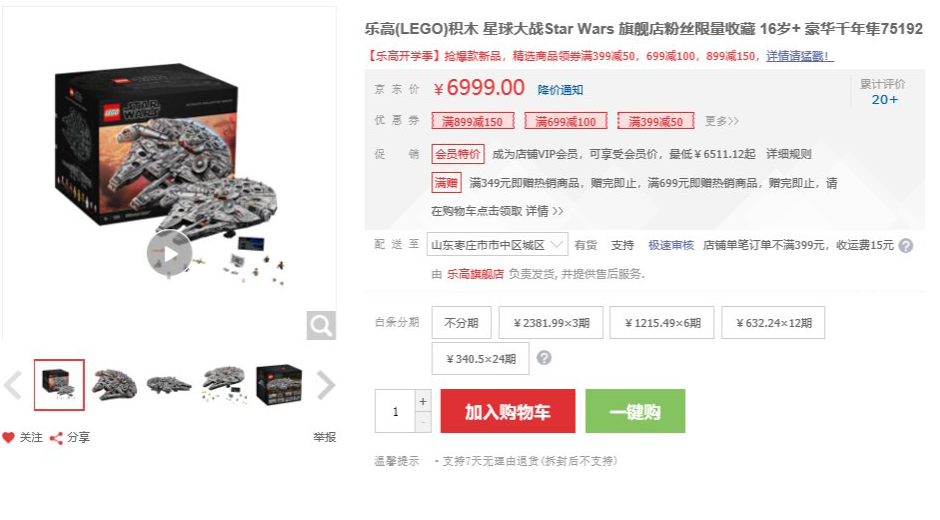Click the 分享 share icon
Image resolution: width=940 pixels, height=520 pixels.
[x=56, y=438]
